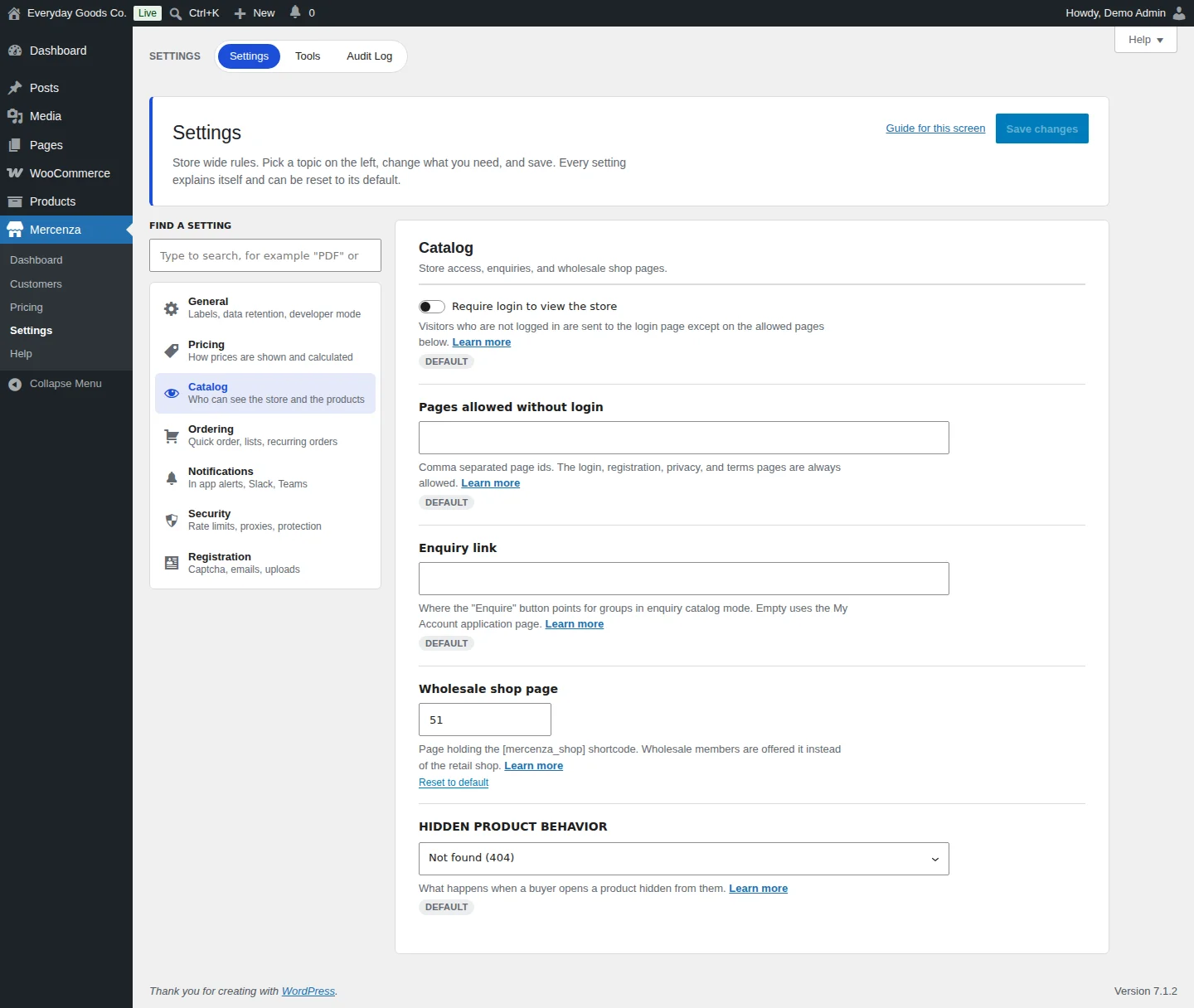Click the General gear icon
Image resolution: width=1194 pixels, height=1008 pixels.
pyautogui.click(x=172, y=308)
